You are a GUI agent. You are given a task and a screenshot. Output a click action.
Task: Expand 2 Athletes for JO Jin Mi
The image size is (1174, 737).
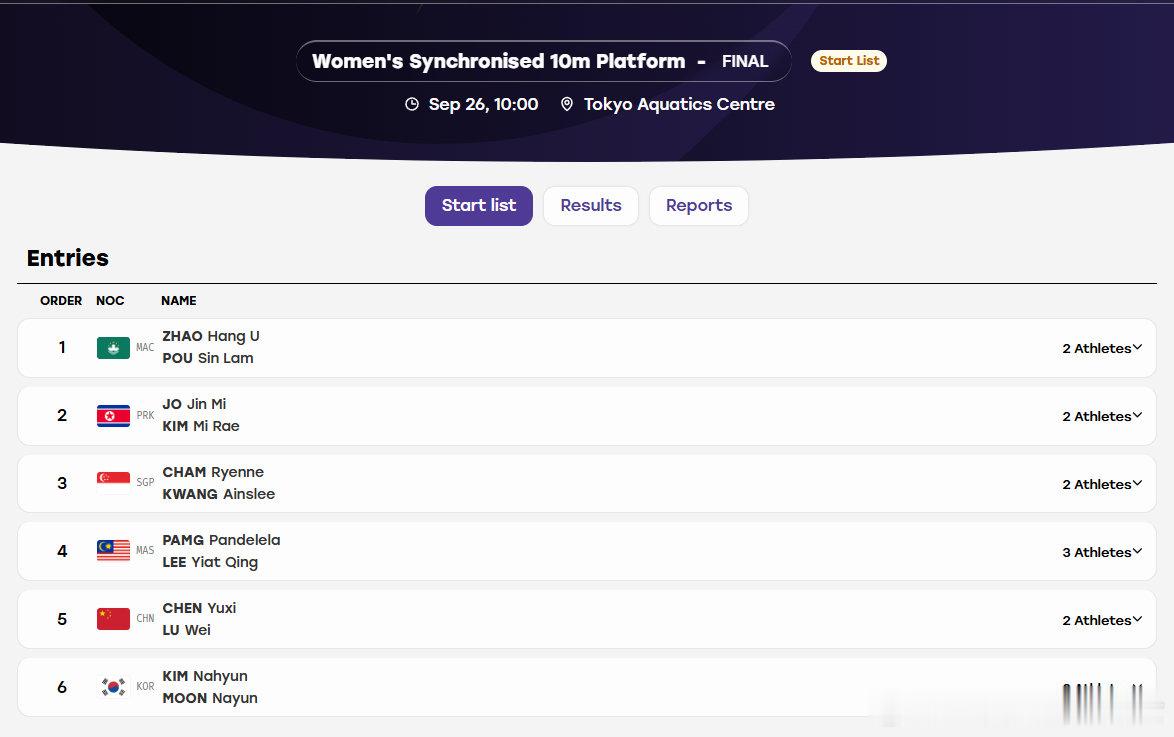(1101, 416)
